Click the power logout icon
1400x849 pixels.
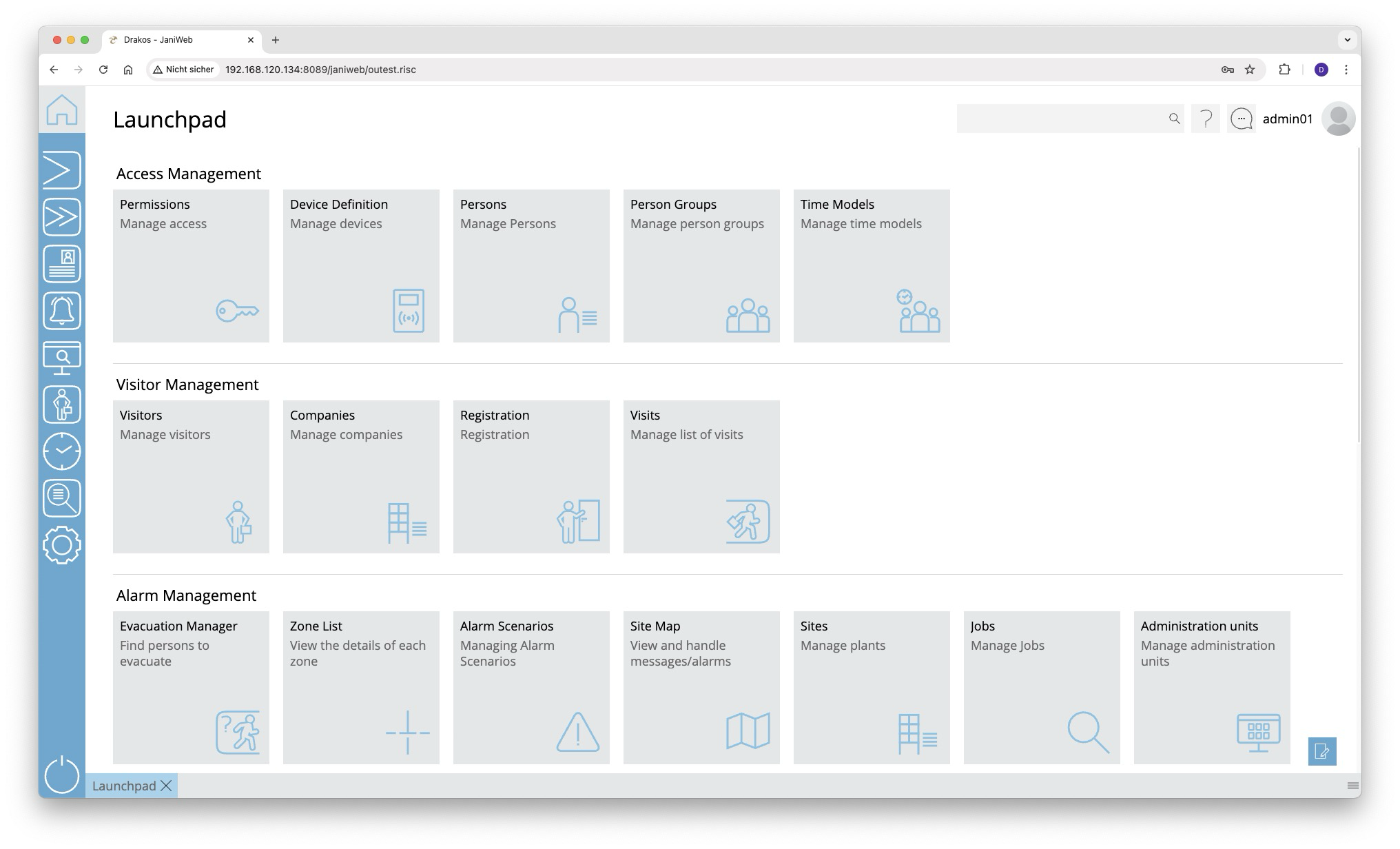pyautogui.click(x=62, y=774)
